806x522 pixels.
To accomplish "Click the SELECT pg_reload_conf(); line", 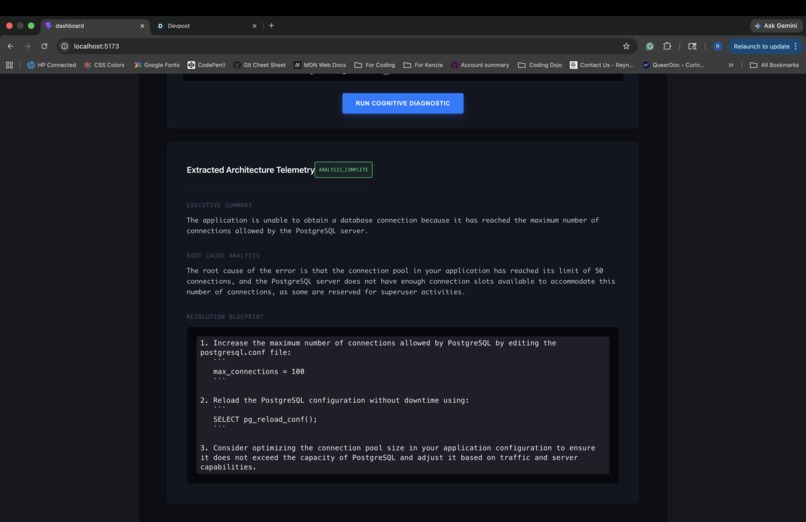I will (x=265, y=419).
